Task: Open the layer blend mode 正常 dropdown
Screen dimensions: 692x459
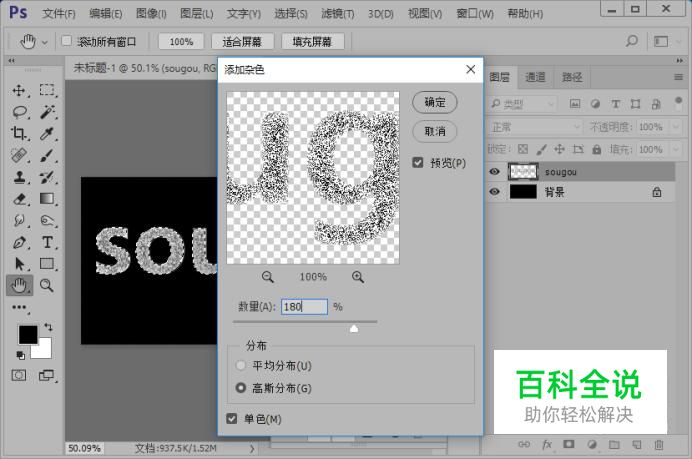Action: pyautogui.click(x=535, y=127)
